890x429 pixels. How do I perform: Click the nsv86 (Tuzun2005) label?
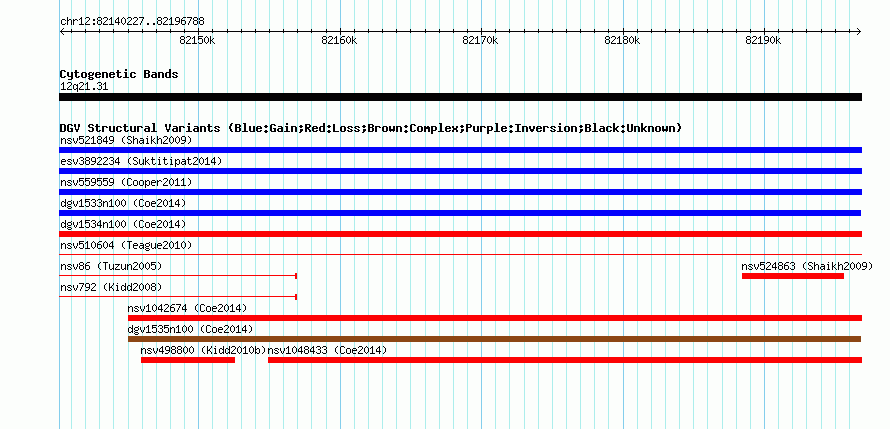(111, 266)
